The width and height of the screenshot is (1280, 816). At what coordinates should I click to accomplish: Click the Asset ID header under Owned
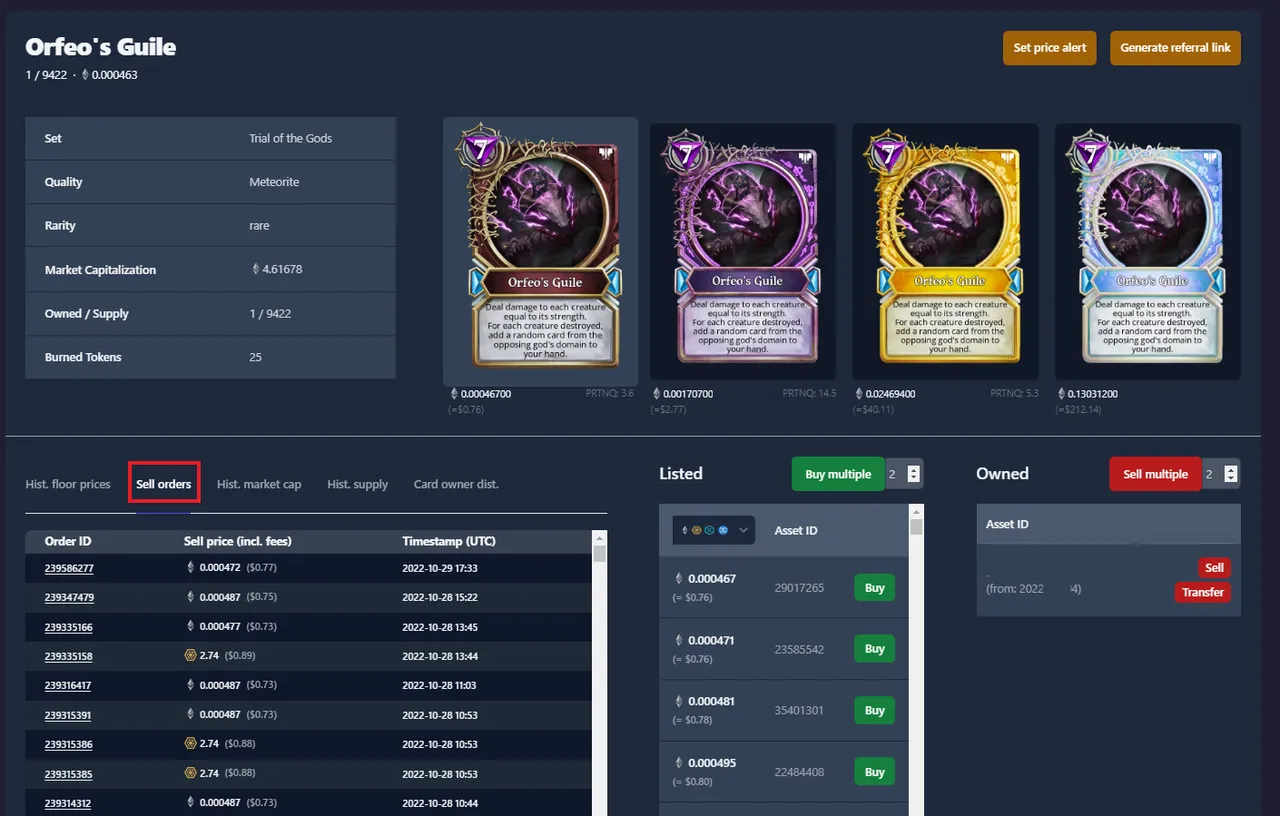click(x=1007, y=524)
